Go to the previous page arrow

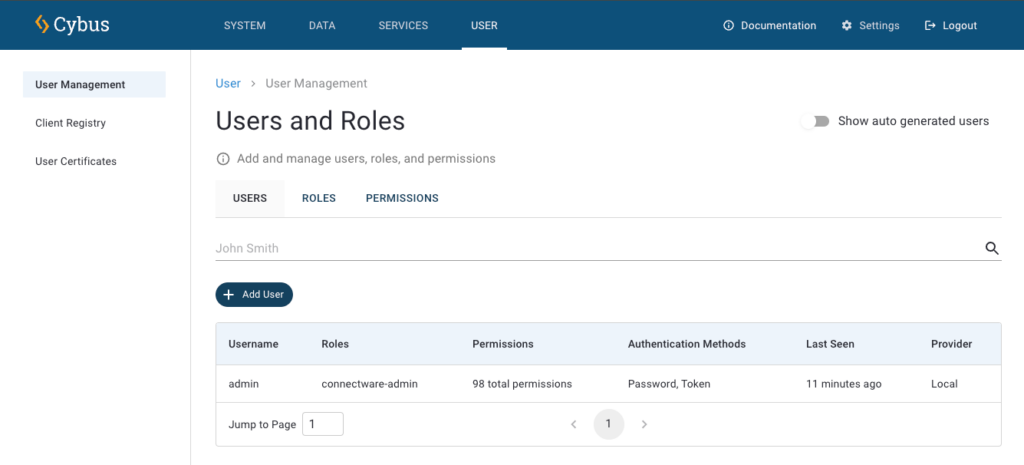point(573,425)
